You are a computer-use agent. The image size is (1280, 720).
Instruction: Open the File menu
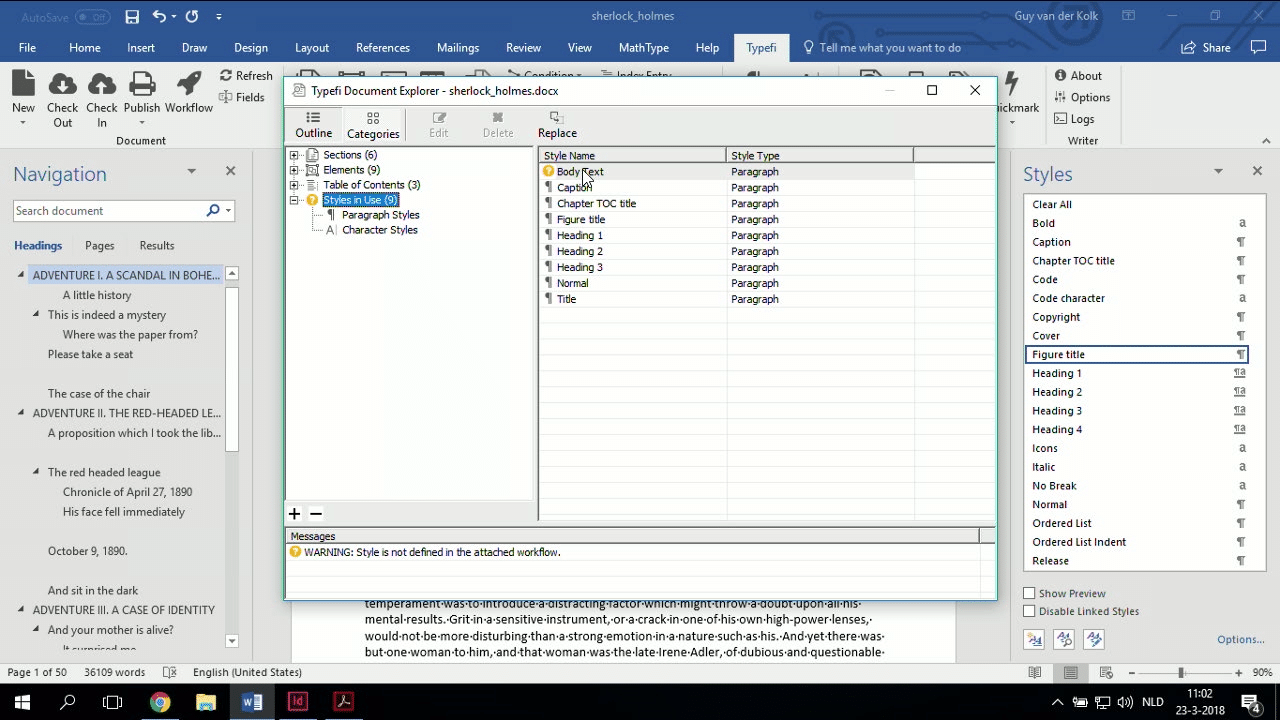[x=27, y=47]
